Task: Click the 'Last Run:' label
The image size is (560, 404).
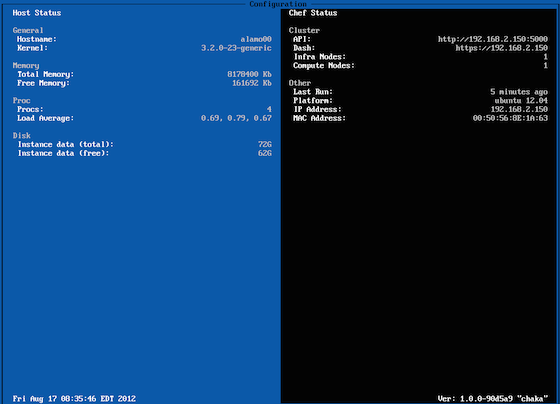Action: pos(313,92)
